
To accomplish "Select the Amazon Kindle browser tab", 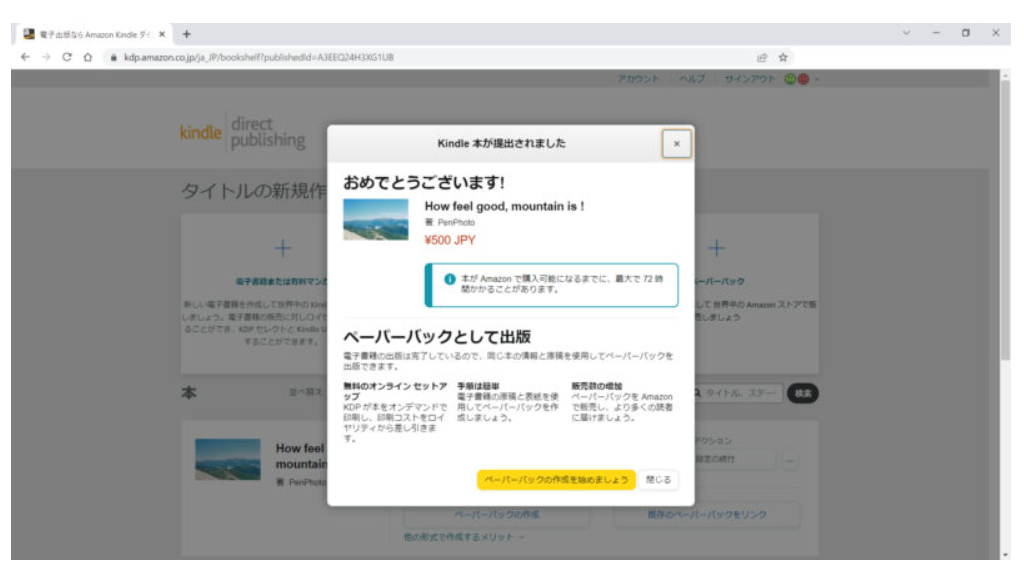I will [91, 34].
